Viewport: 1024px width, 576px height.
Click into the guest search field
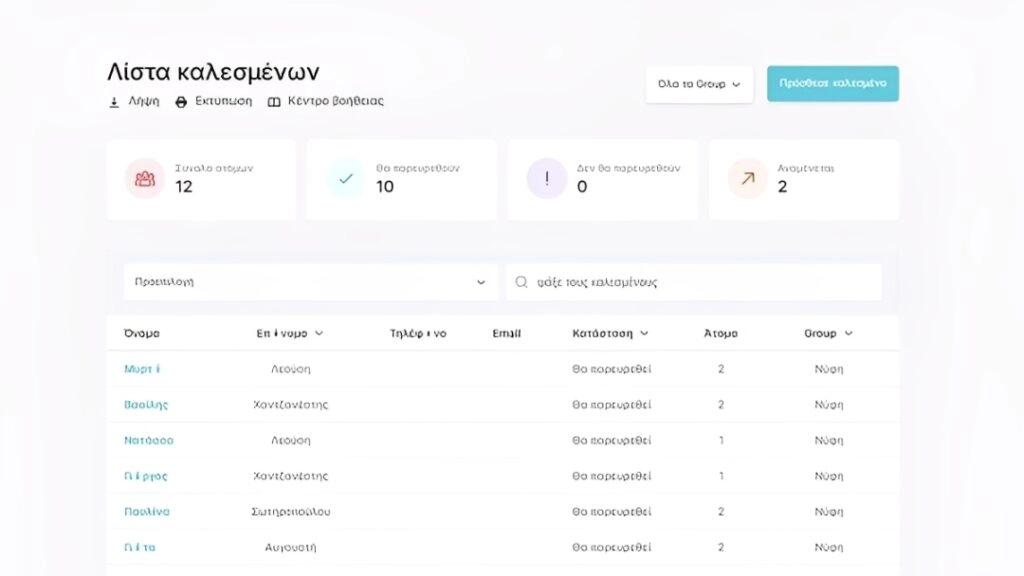coord(700,283)
